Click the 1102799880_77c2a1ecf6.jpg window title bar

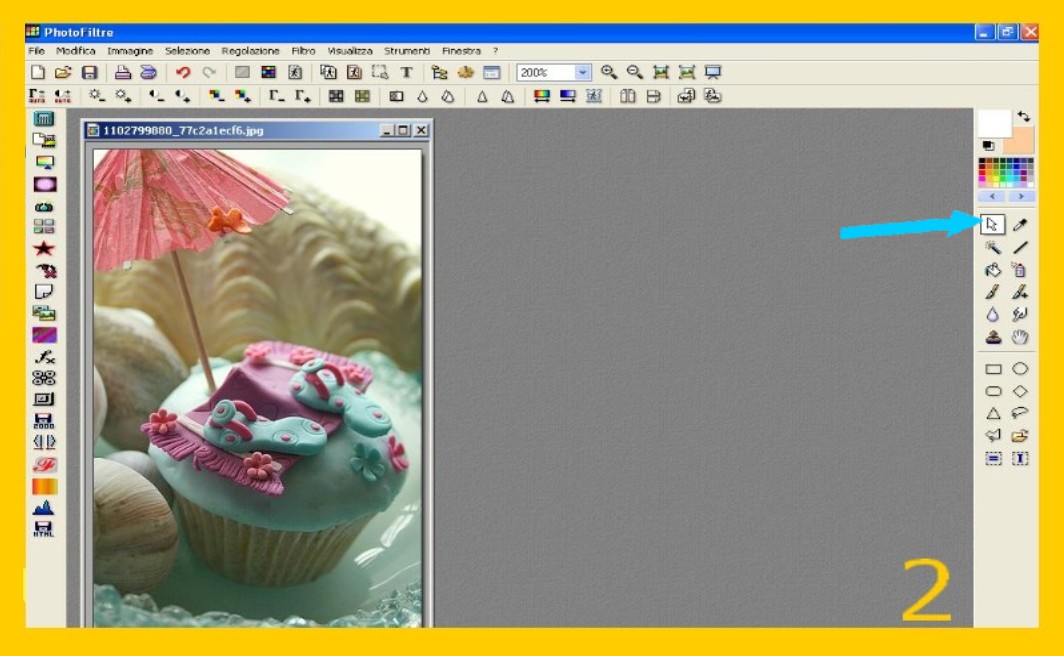tap(230, 130)
